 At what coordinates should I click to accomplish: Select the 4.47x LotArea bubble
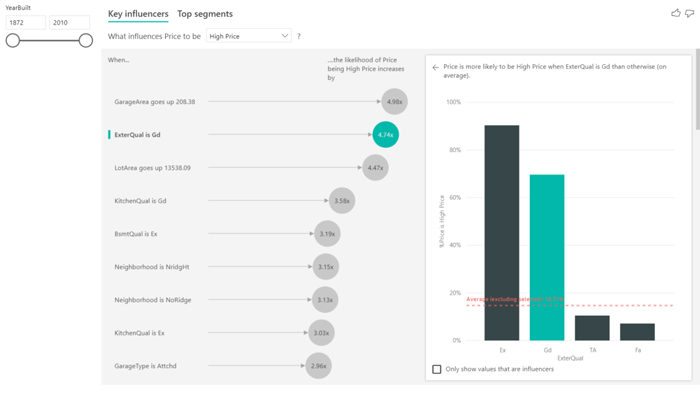click(x=375, y=168)
